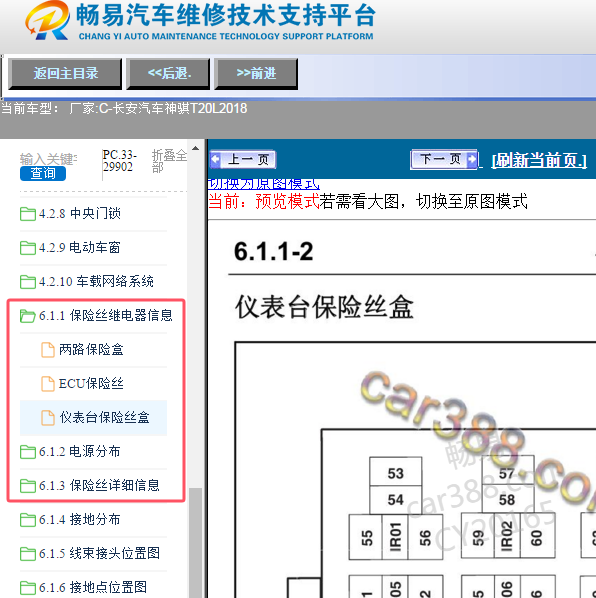Screen dimensions: 596x598
Task: Click fuse 58 in the diagram
Action: [508, 499]
